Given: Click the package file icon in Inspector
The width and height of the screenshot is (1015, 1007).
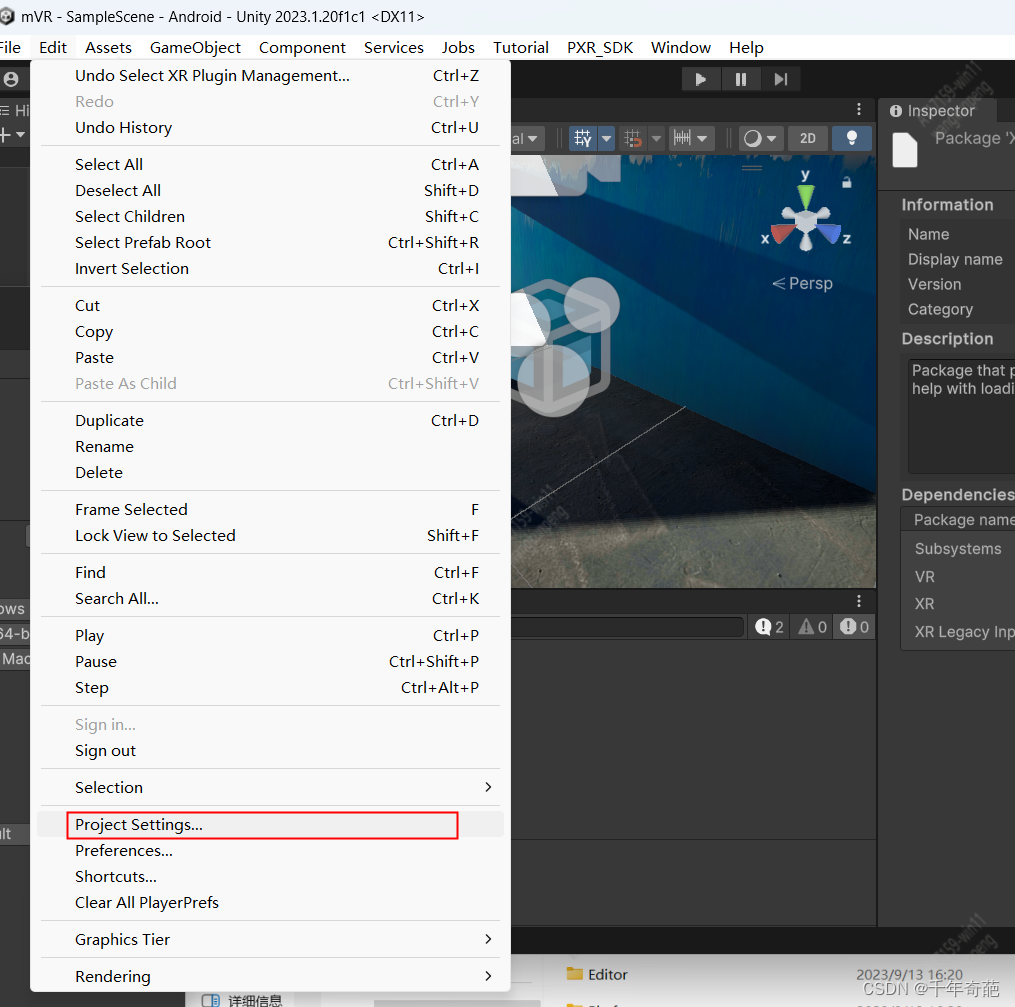Looking at the screenshot, I should [904, 150].
